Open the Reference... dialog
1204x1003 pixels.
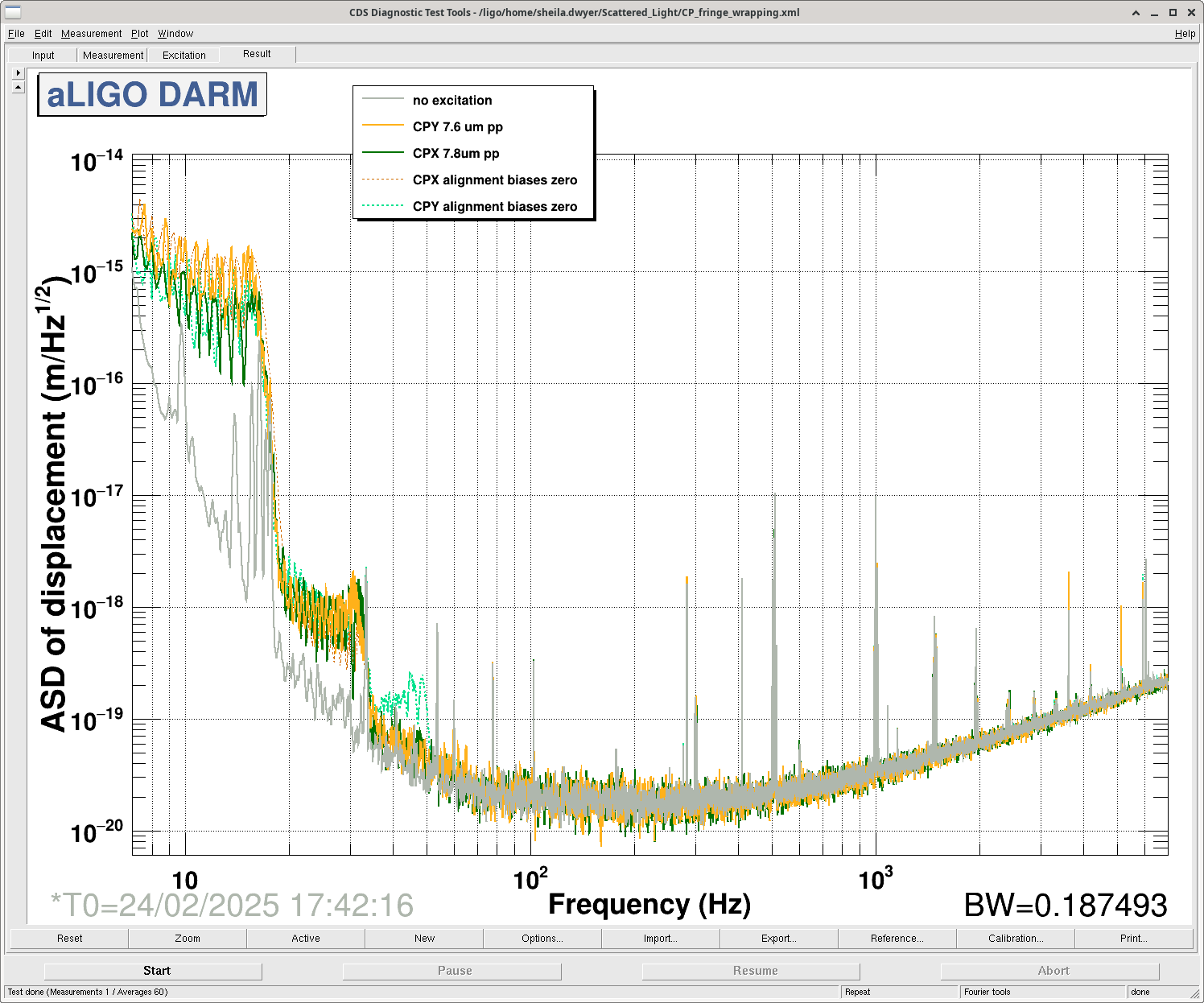[897, 939]
